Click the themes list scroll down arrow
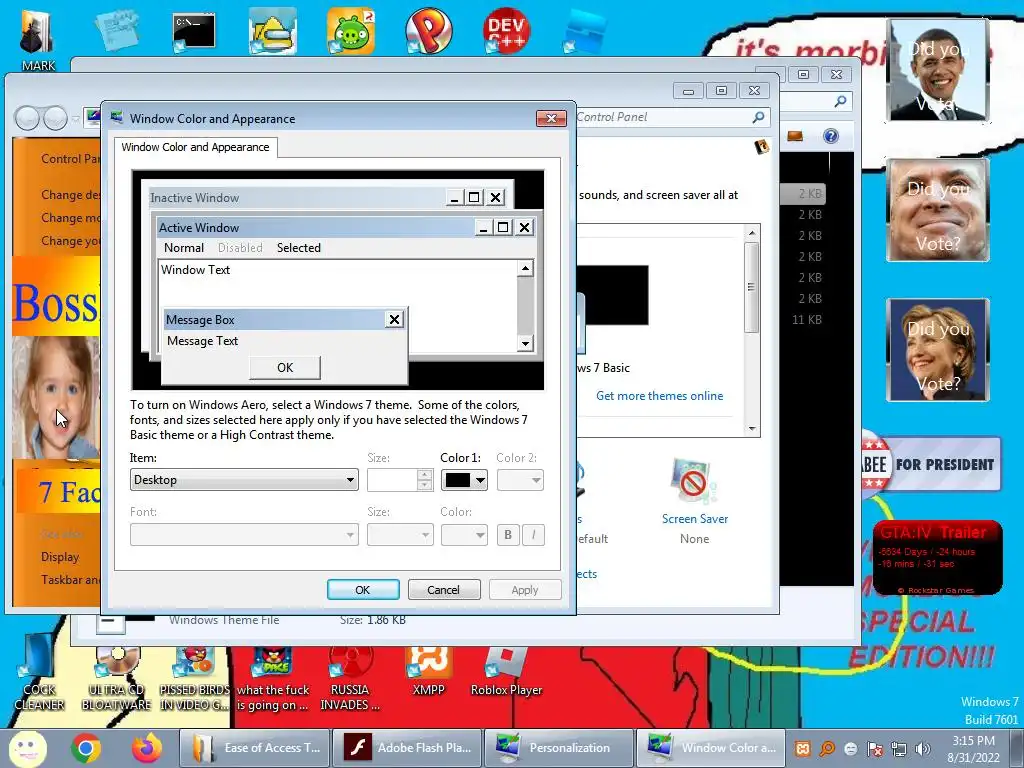This screenshot has width=1024, height=768. click(x=752, y=429)
